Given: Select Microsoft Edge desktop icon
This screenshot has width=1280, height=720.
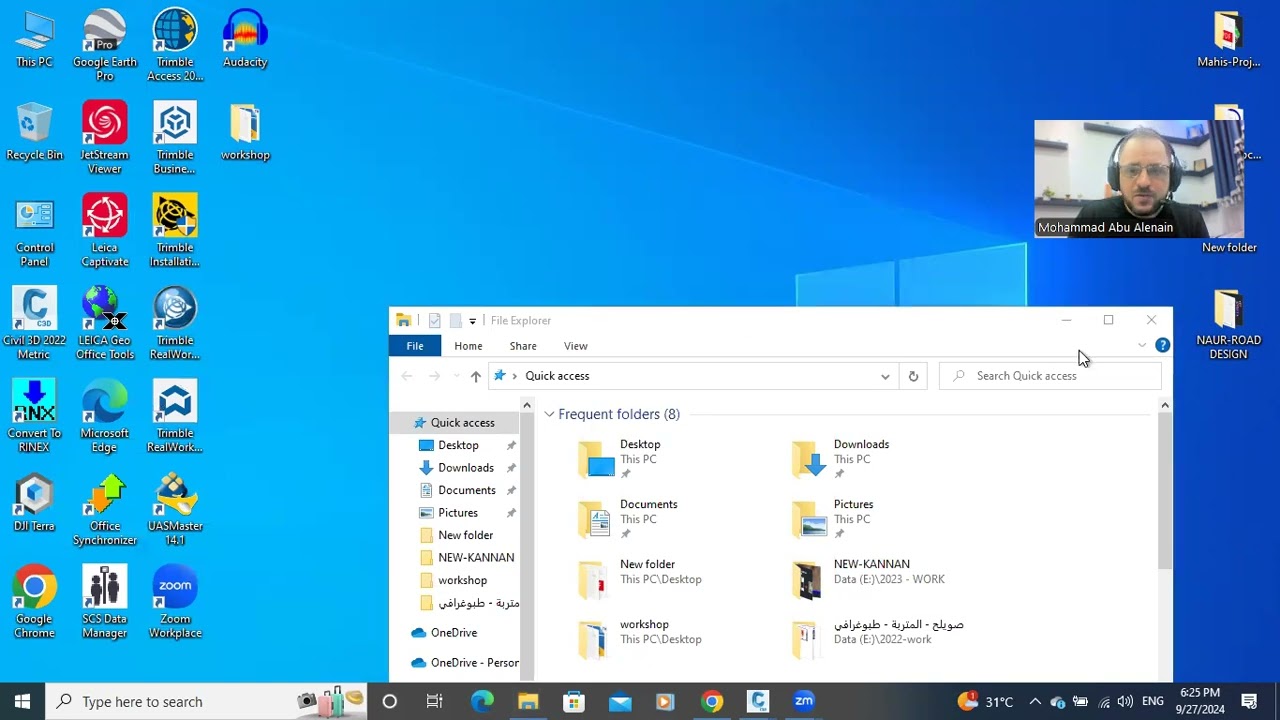Looking at the screenshot, I should 105,417.
